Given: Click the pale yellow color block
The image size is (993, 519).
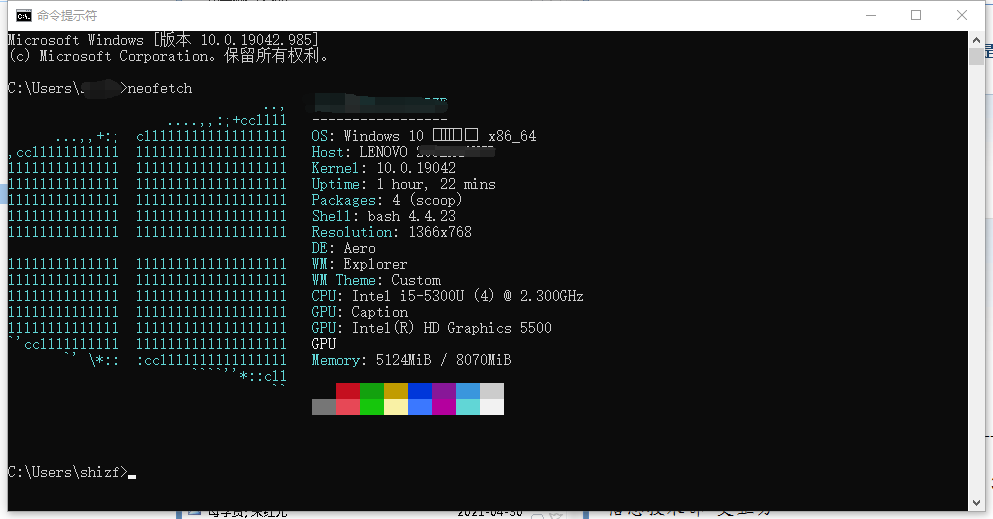Looking at the screenshot, I should coord(395,407).
